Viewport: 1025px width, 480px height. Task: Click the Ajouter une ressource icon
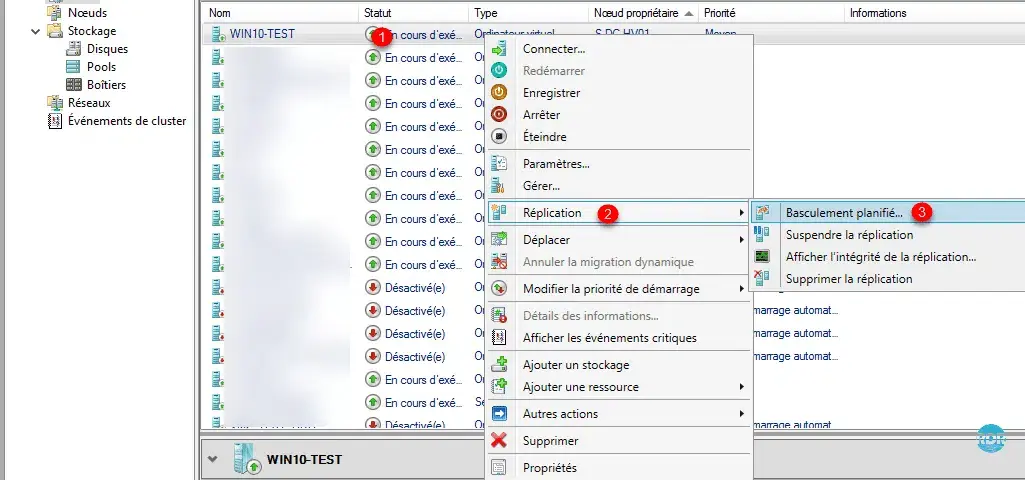click(x=499, y=386)
